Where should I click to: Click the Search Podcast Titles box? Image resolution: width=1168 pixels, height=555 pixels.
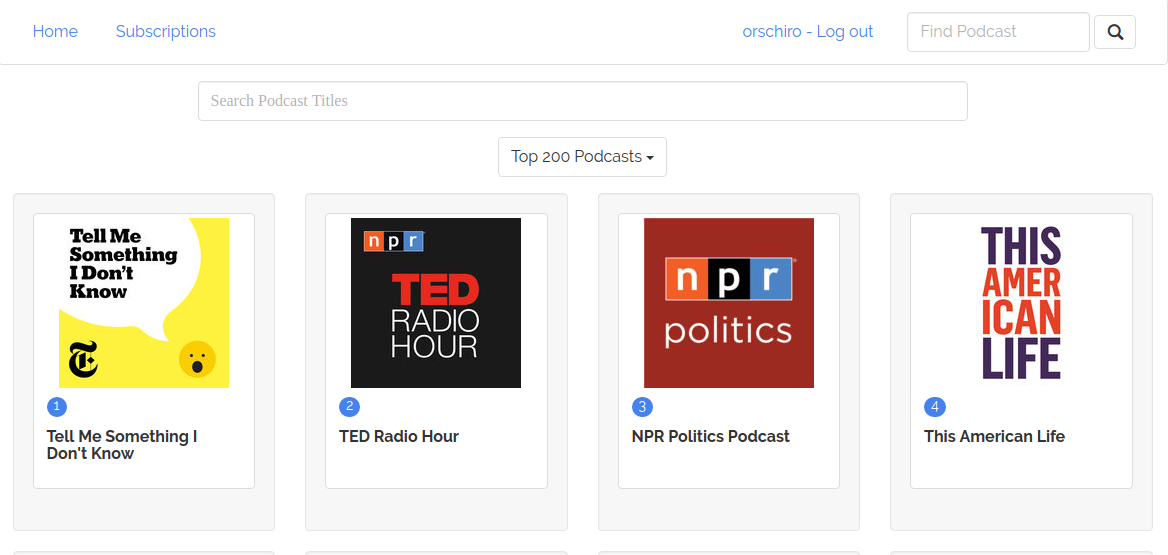pos(583,101)
